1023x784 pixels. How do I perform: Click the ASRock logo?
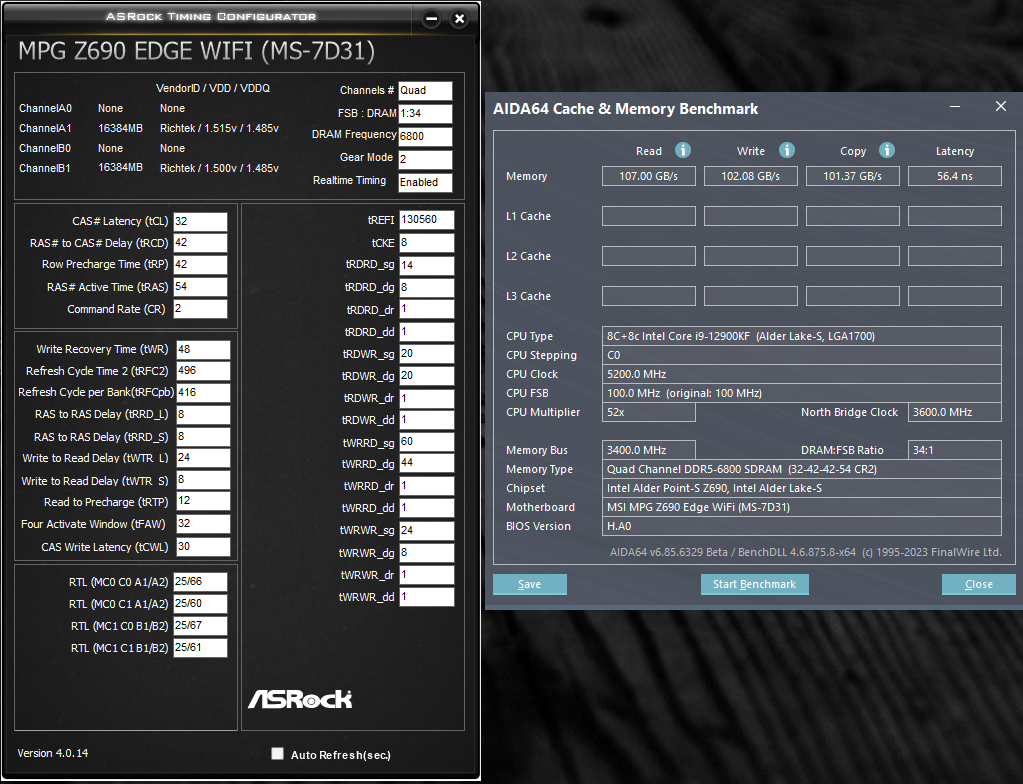300,699
